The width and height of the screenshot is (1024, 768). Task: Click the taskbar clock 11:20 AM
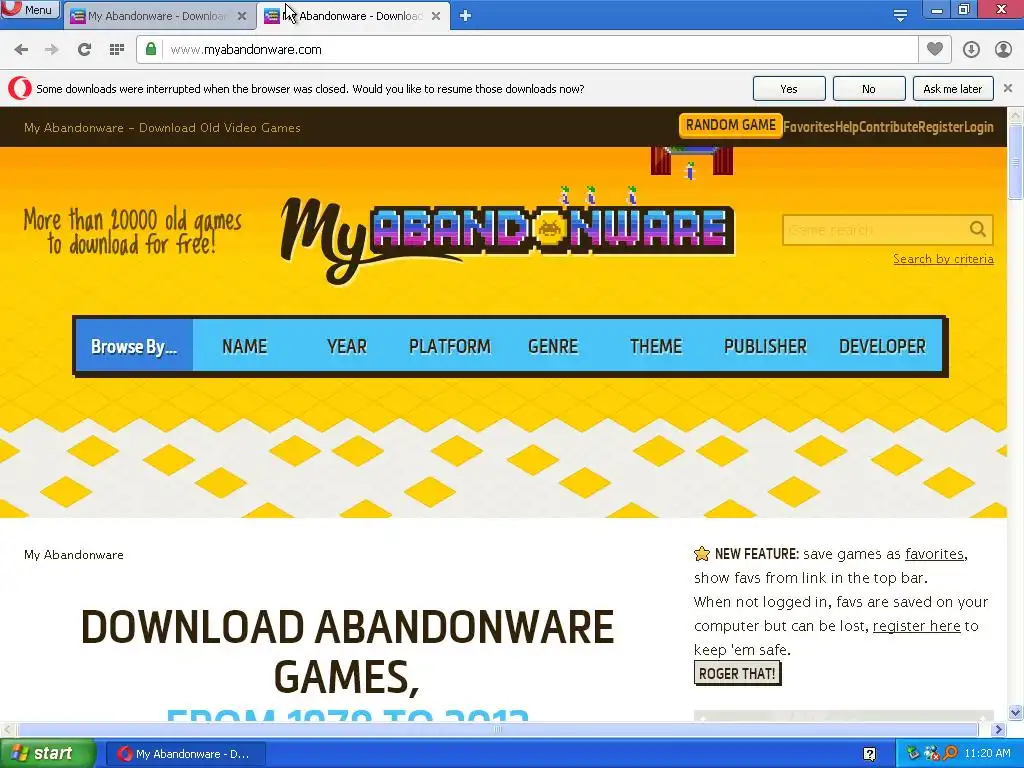987,754
